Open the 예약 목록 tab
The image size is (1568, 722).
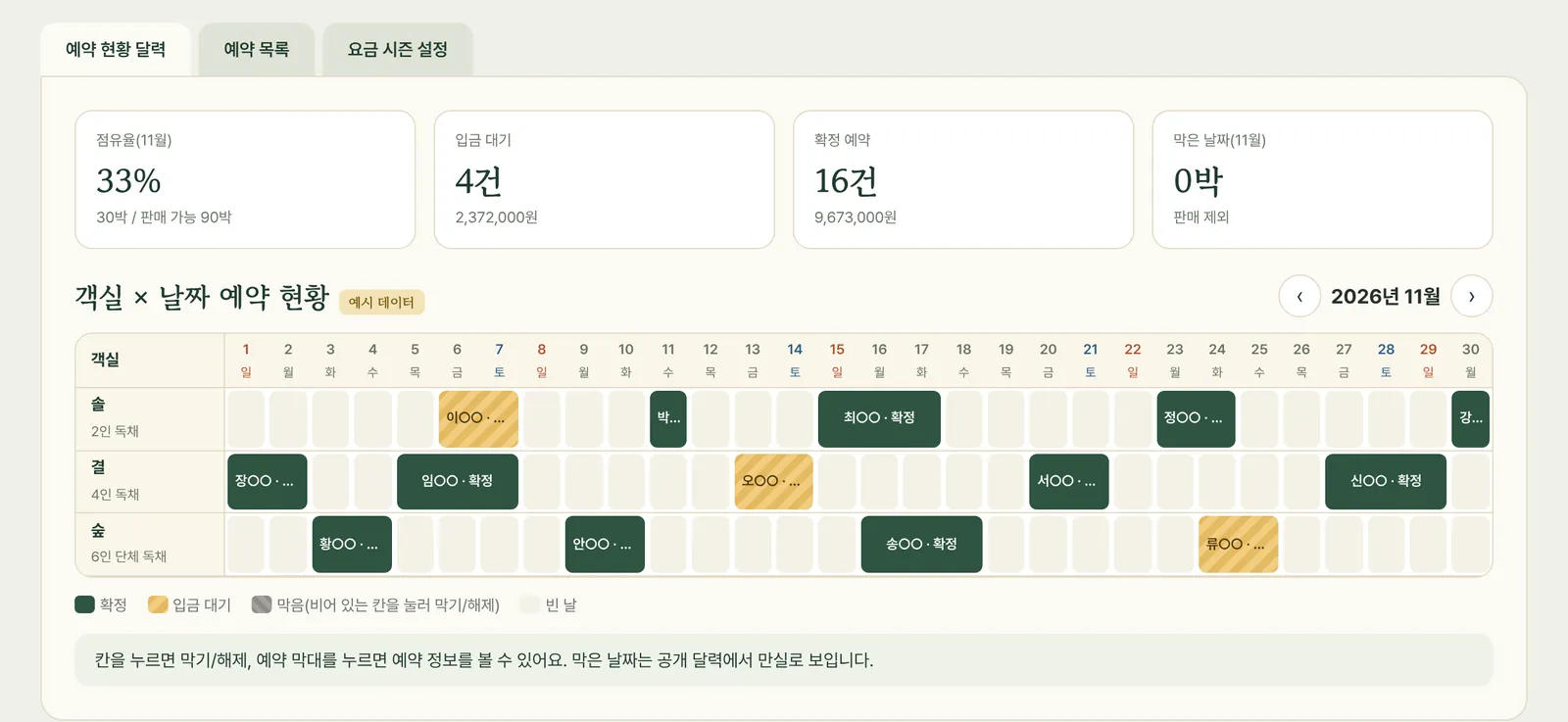[x=257, y=49]
